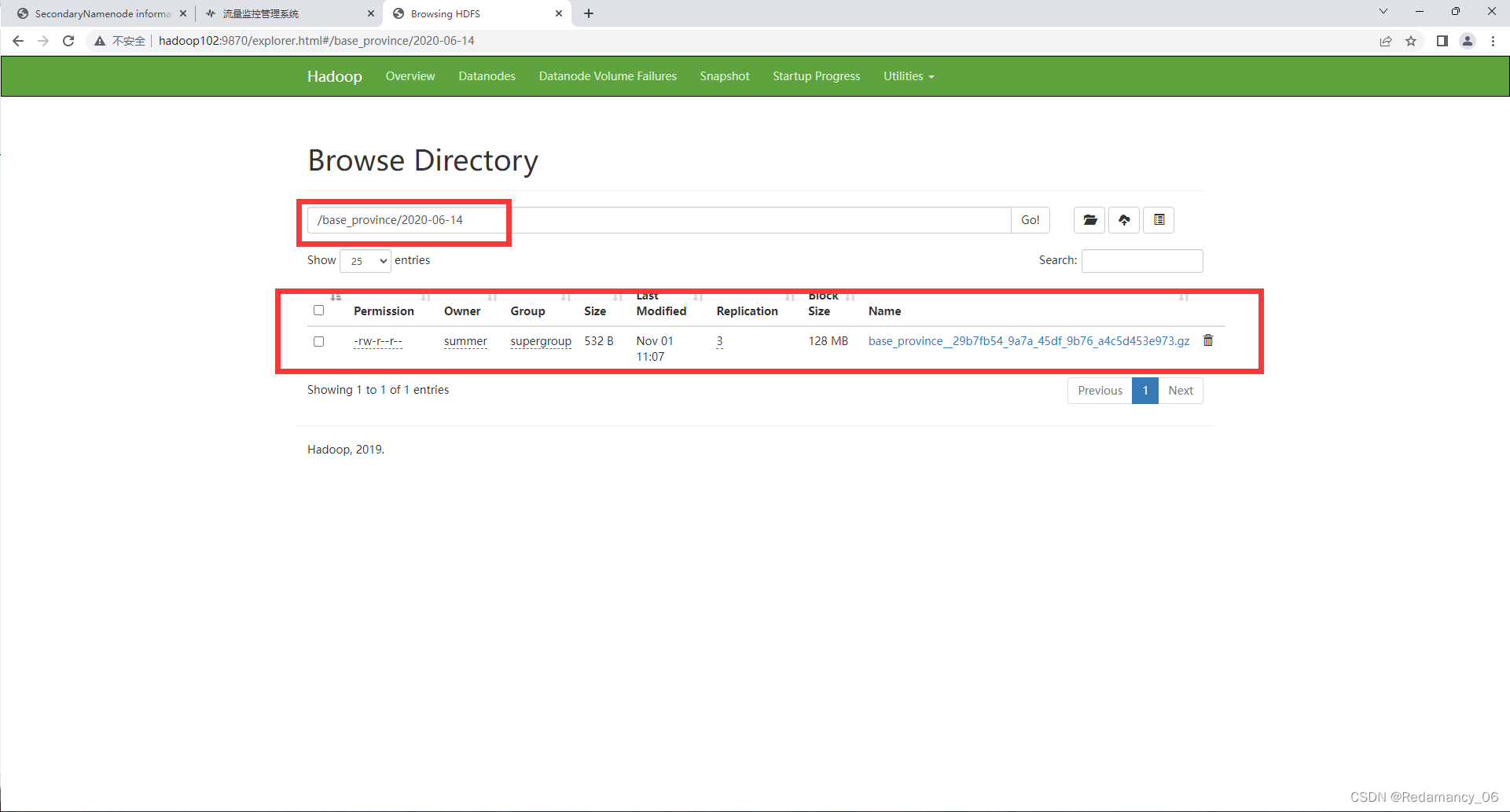Open the tab search chevron

pyautogui.click(x=1383, y=12)
